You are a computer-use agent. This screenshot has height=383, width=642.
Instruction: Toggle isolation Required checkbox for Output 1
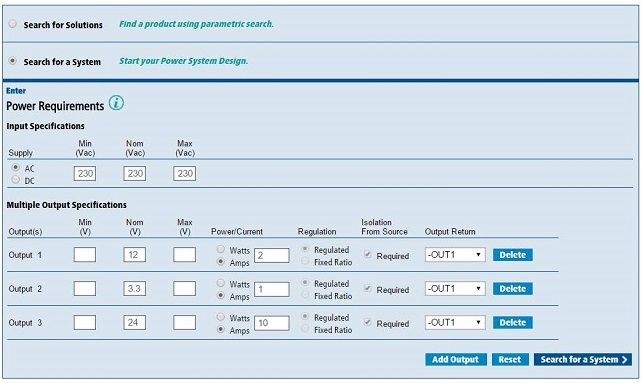tap(368, 255)
